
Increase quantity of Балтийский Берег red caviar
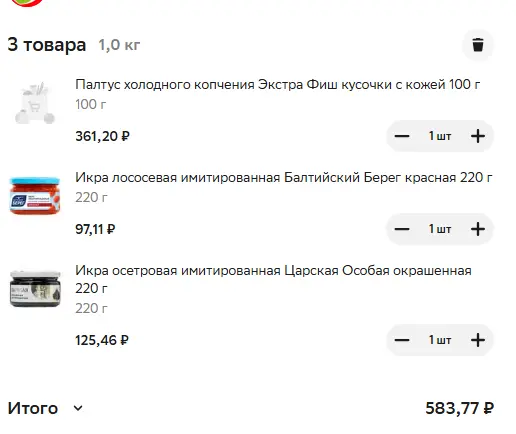coord(478,229)
